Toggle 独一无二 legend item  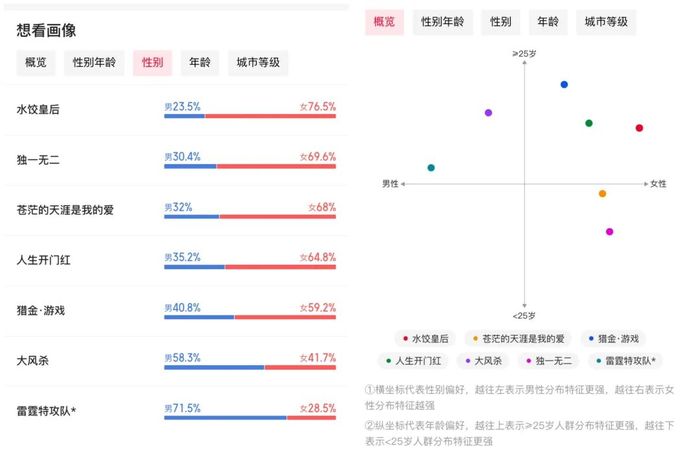549,361
